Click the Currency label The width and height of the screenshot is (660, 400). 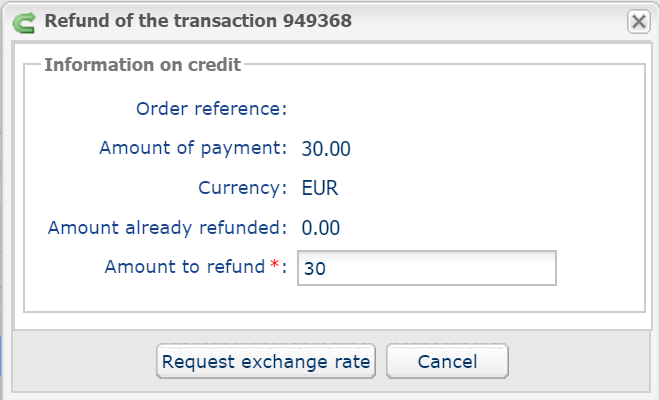coord(242,188)
